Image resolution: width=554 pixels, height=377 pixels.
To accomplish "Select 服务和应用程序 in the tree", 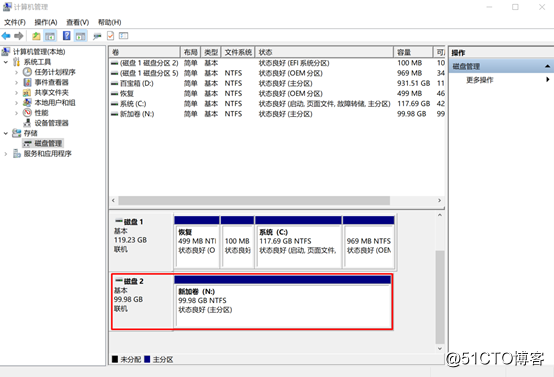I will [x=48, y=154].
